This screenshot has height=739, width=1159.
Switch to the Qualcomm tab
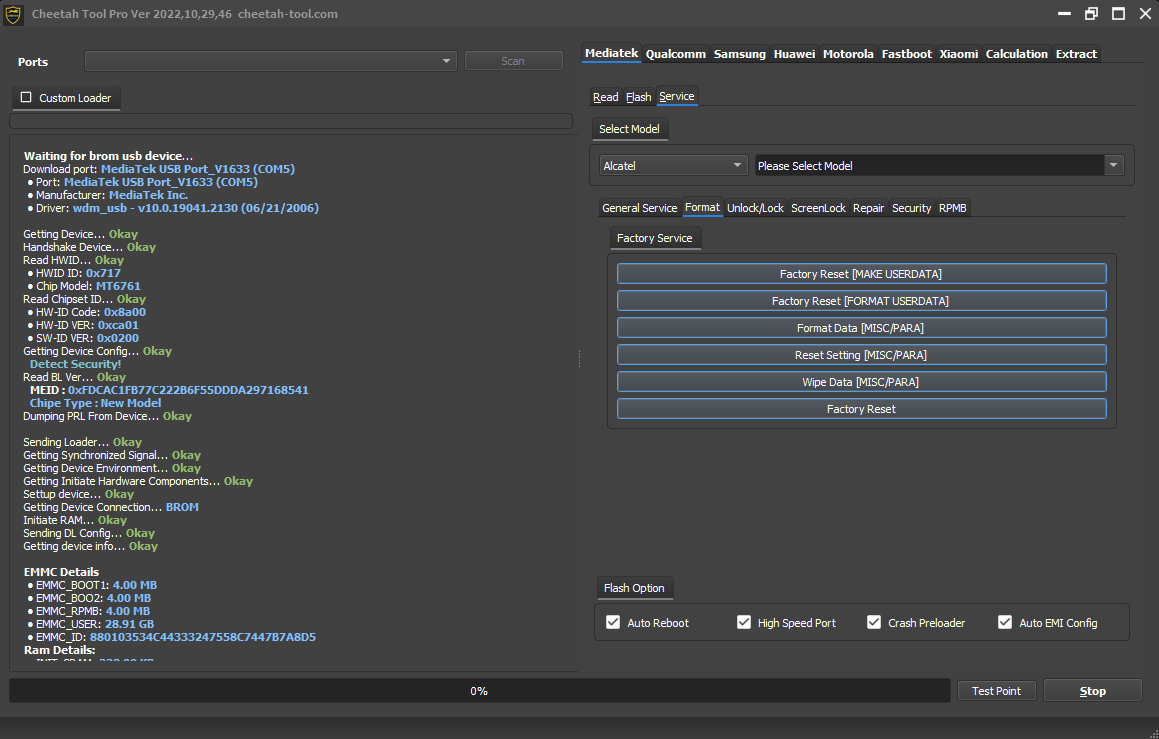point(676,54)
